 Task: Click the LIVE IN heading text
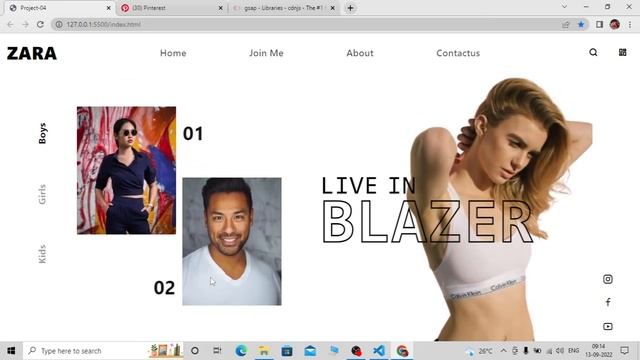click(369, 186)
